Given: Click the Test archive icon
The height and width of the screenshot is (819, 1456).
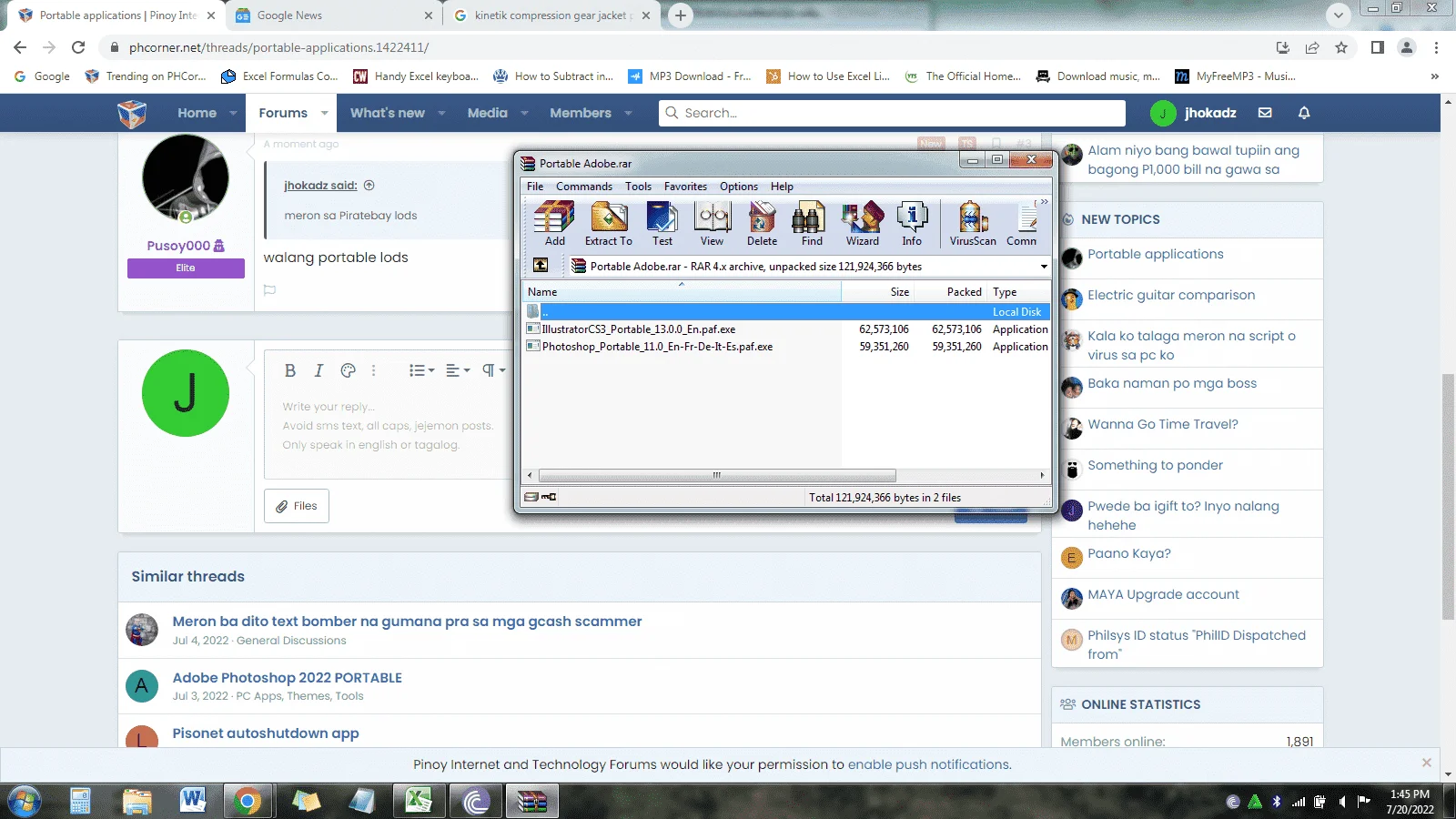Looking at the screenshot, I should point(662,224).
